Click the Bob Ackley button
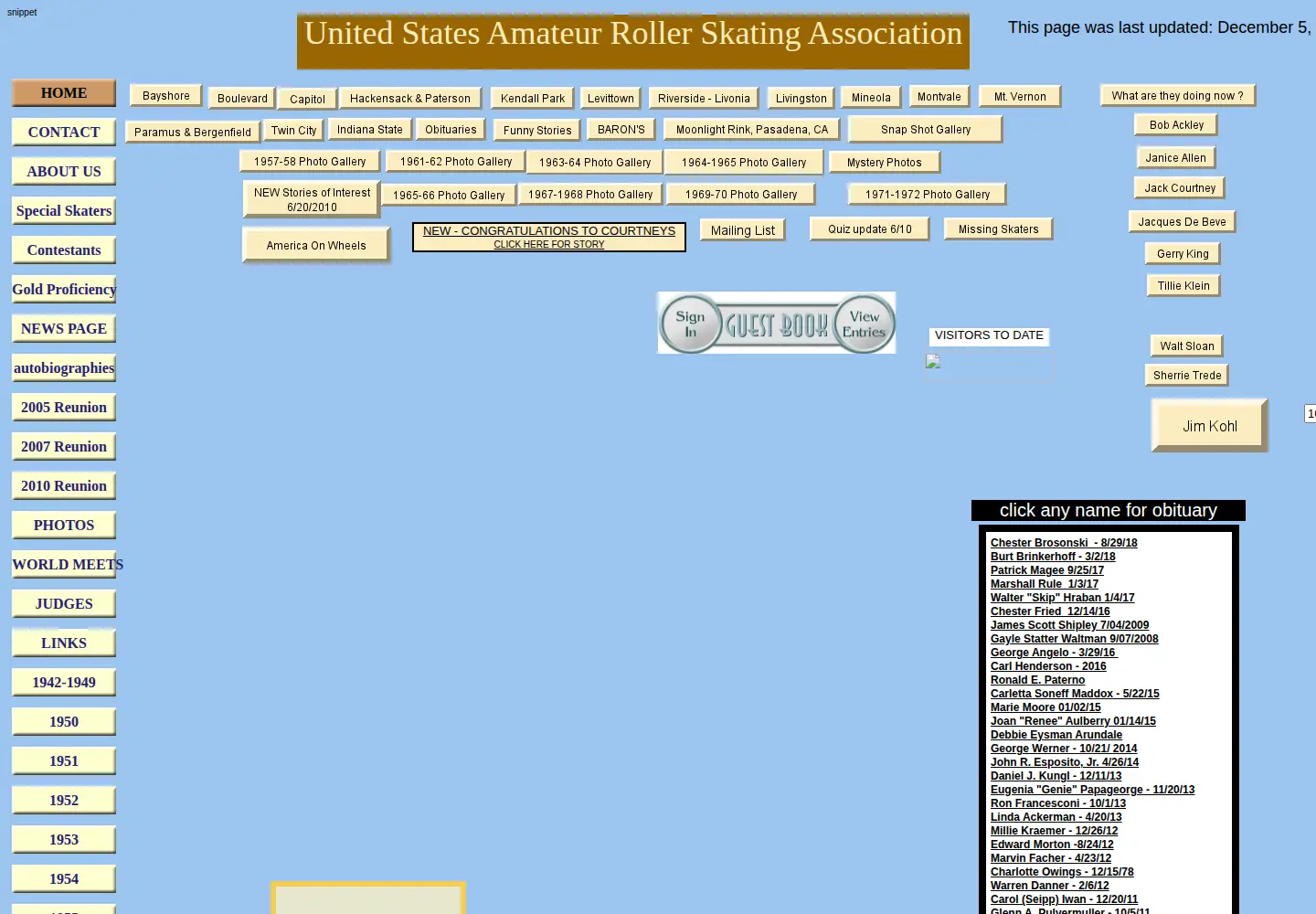1316x914 pixels. coord(1177,125)
